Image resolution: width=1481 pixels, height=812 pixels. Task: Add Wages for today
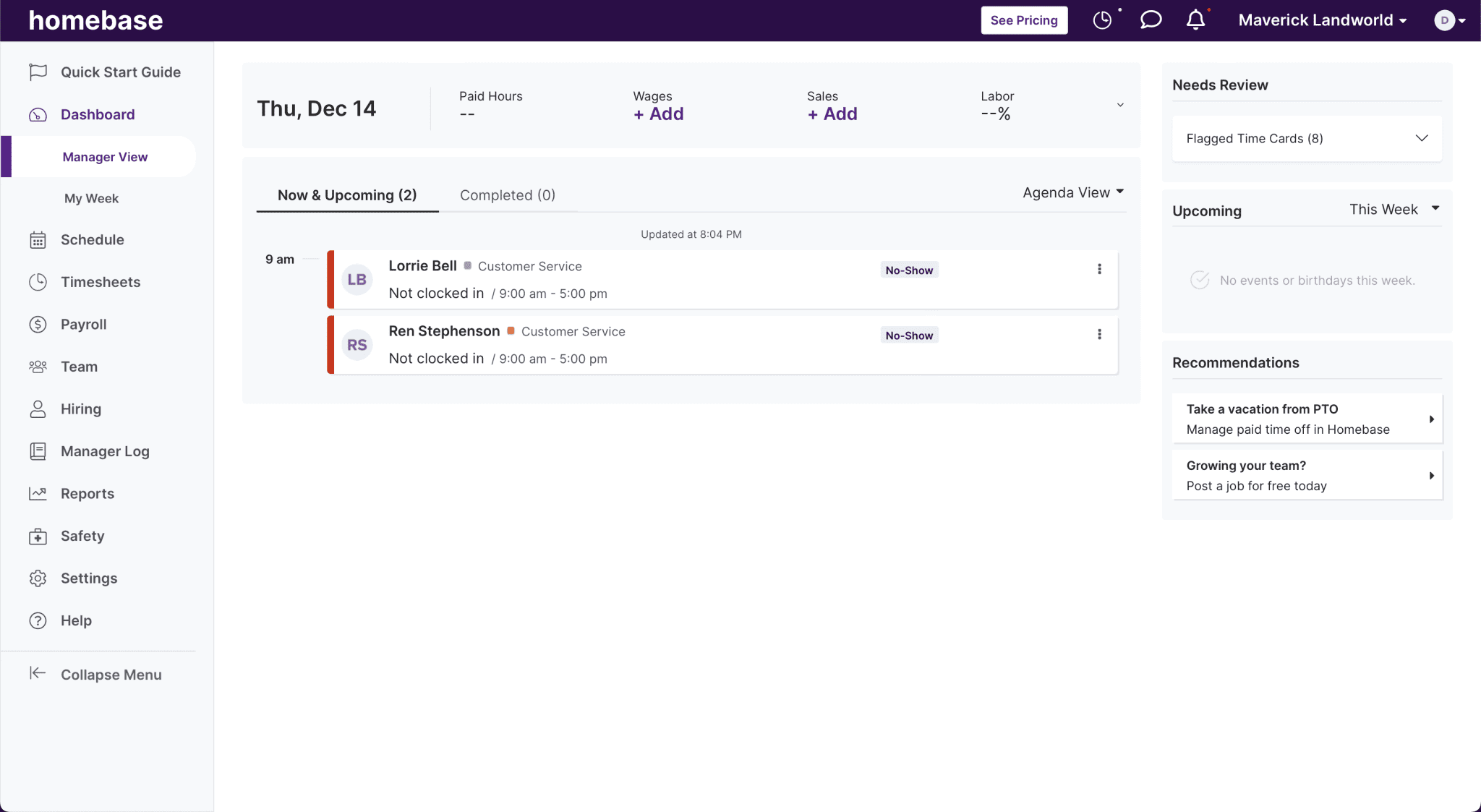(657, 114)
